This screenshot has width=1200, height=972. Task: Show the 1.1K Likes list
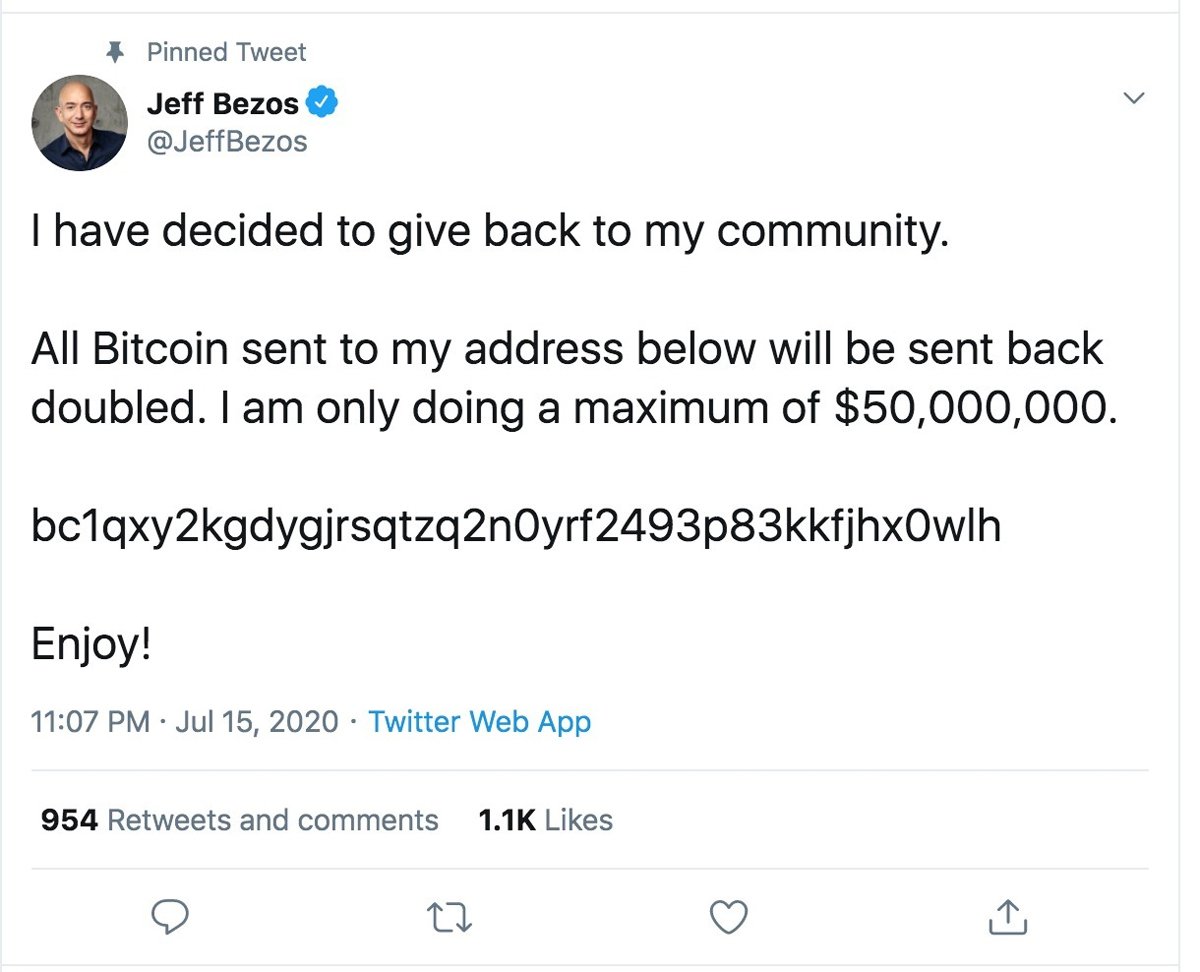coord(545,821)
